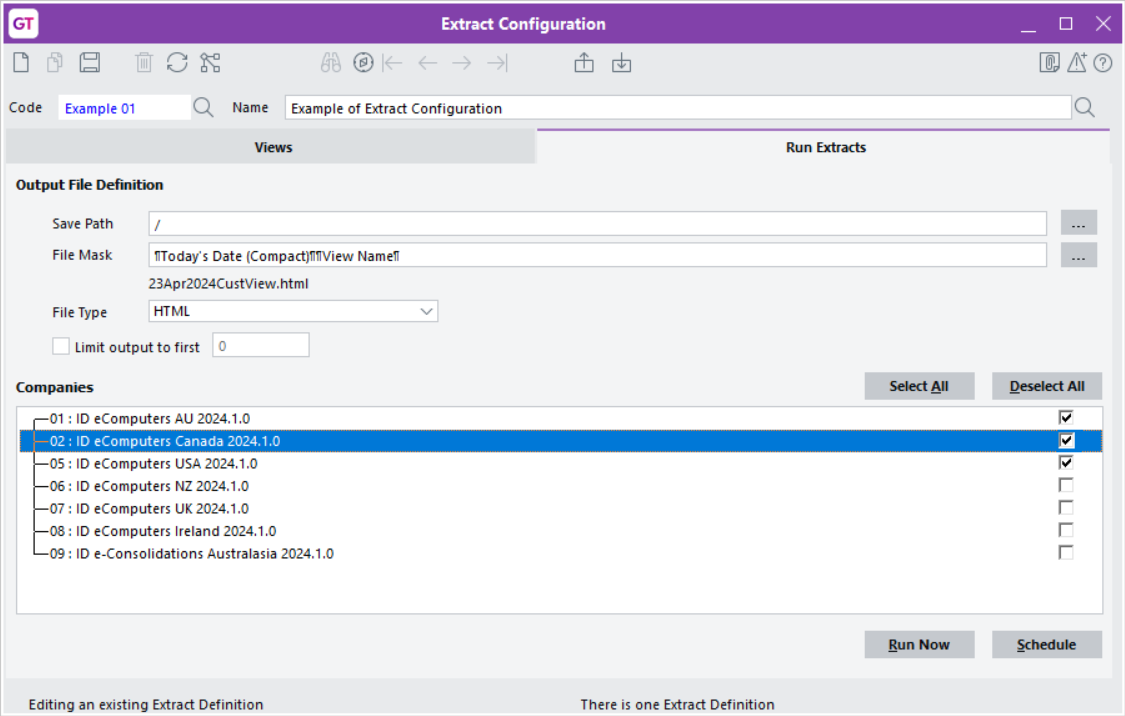Click the New document icon in toolbar

tap(21, 63)
